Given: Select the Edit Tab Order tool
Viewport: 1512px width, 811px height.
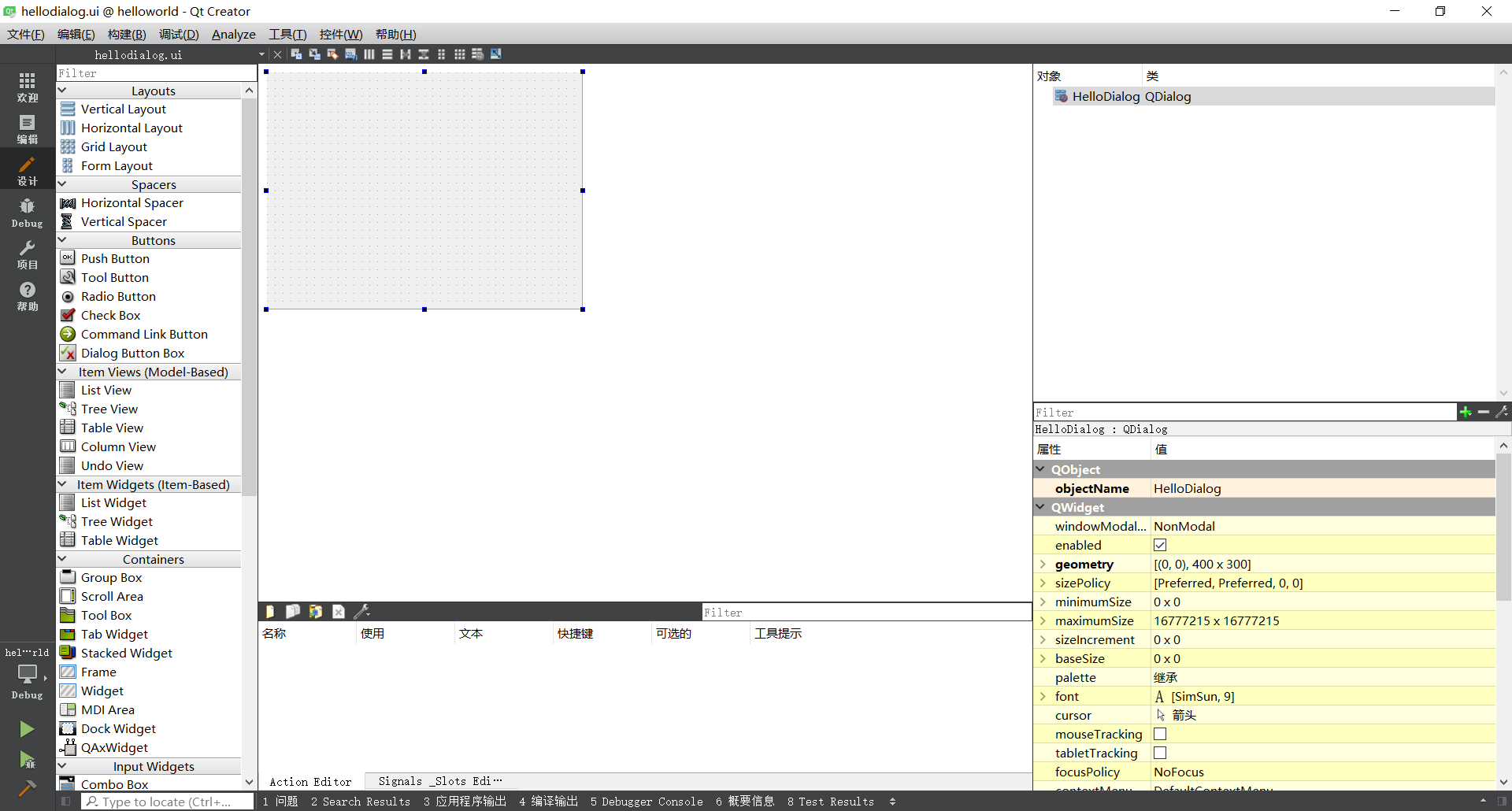Looking at the screenshot, I should pos(351,54).
